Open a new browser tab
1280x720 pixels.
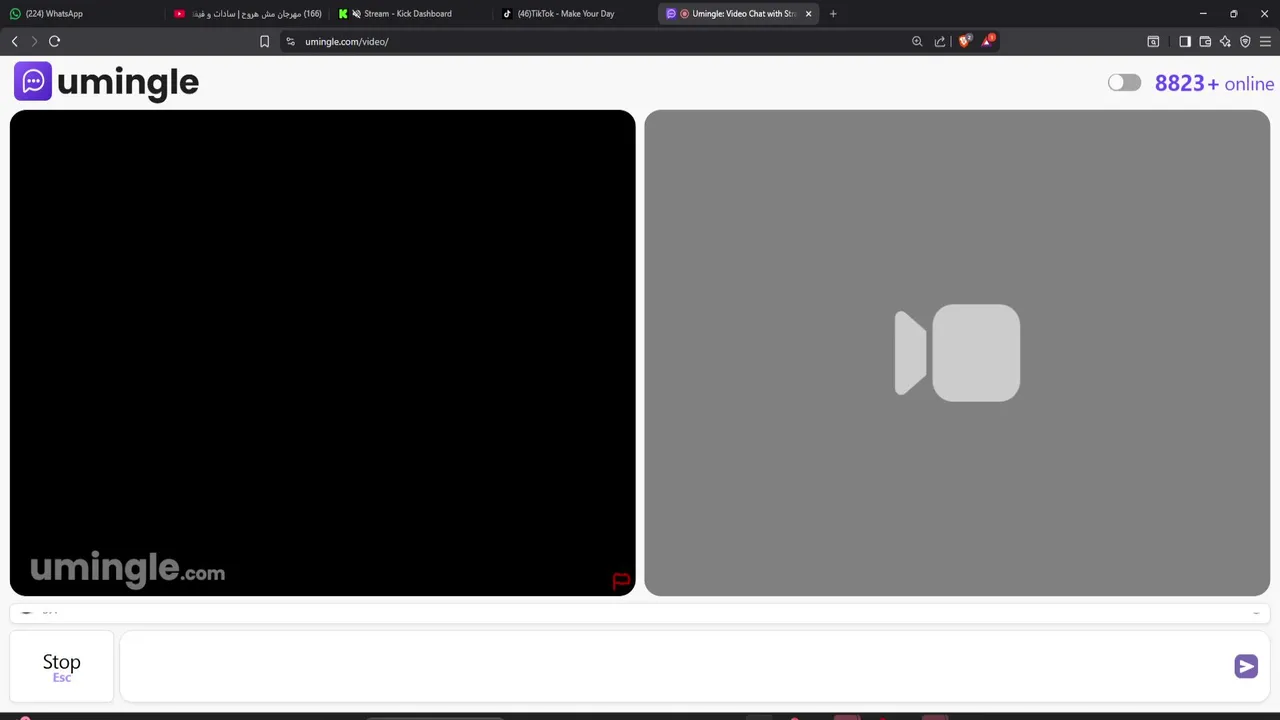[x=833, y=14]
